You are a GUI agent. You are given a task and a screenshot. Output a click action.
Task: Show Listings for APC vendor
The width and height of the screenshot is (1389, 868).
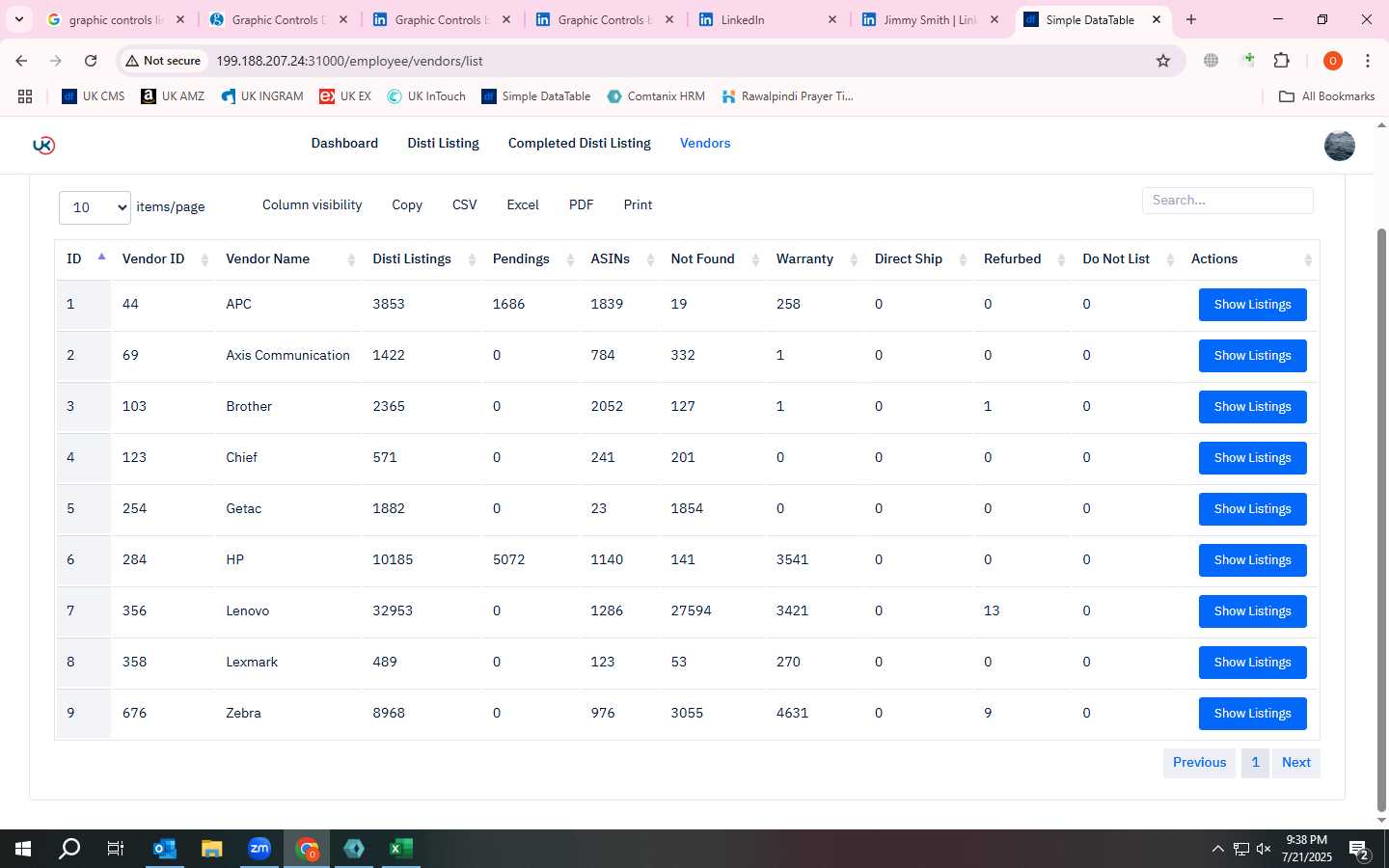click(1252, 305)
